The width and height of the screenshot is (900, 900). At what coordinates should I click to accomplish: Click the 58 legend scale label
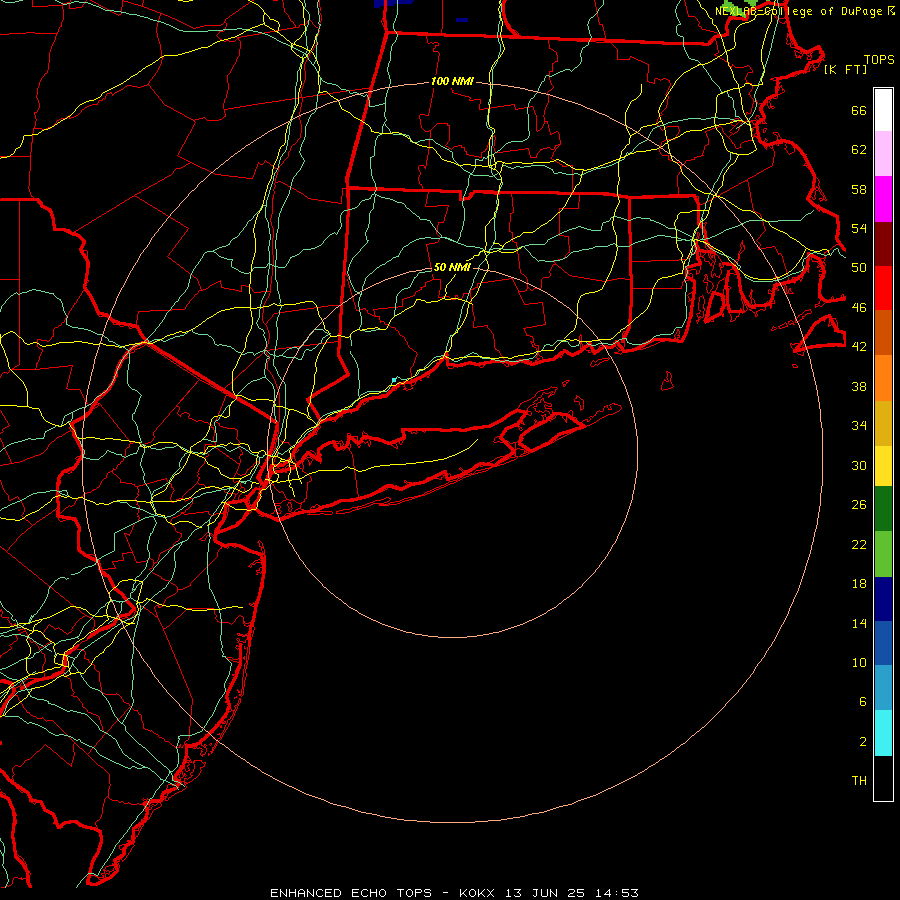pos(859,189)
